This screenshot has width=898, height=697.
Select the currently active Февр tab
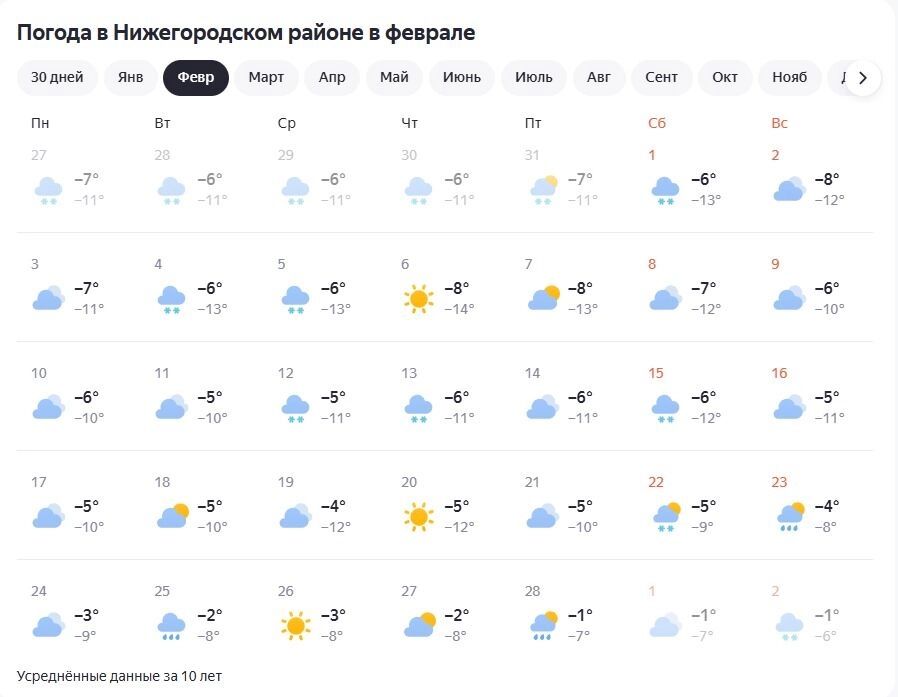pos(196,78)
